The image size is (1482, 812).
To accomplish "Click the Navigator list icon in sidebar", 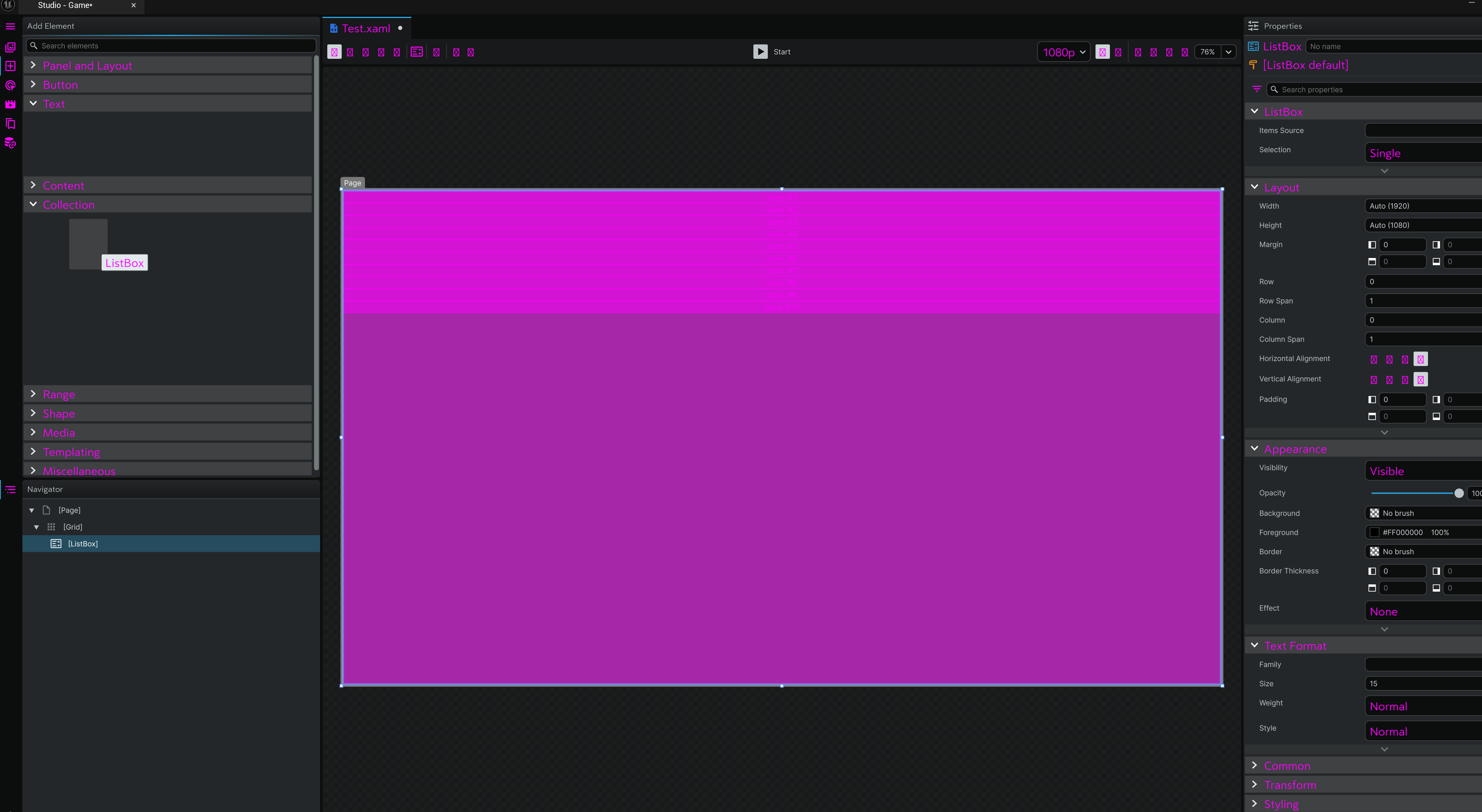I will [x=10, y=489].
